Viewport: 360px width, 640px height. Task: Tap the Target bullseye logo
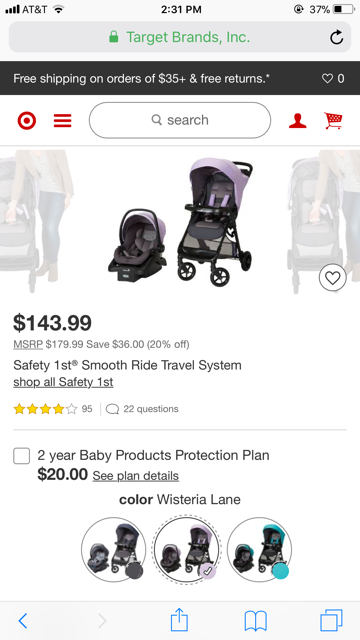click(x=27, y=121)
